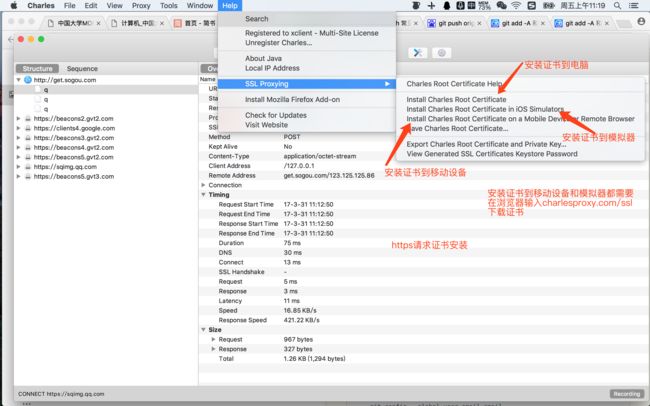The height and width of the screenshot is (406, 650).
Task: Close the 中国大学MO browser tab
Action: (98, 23)
